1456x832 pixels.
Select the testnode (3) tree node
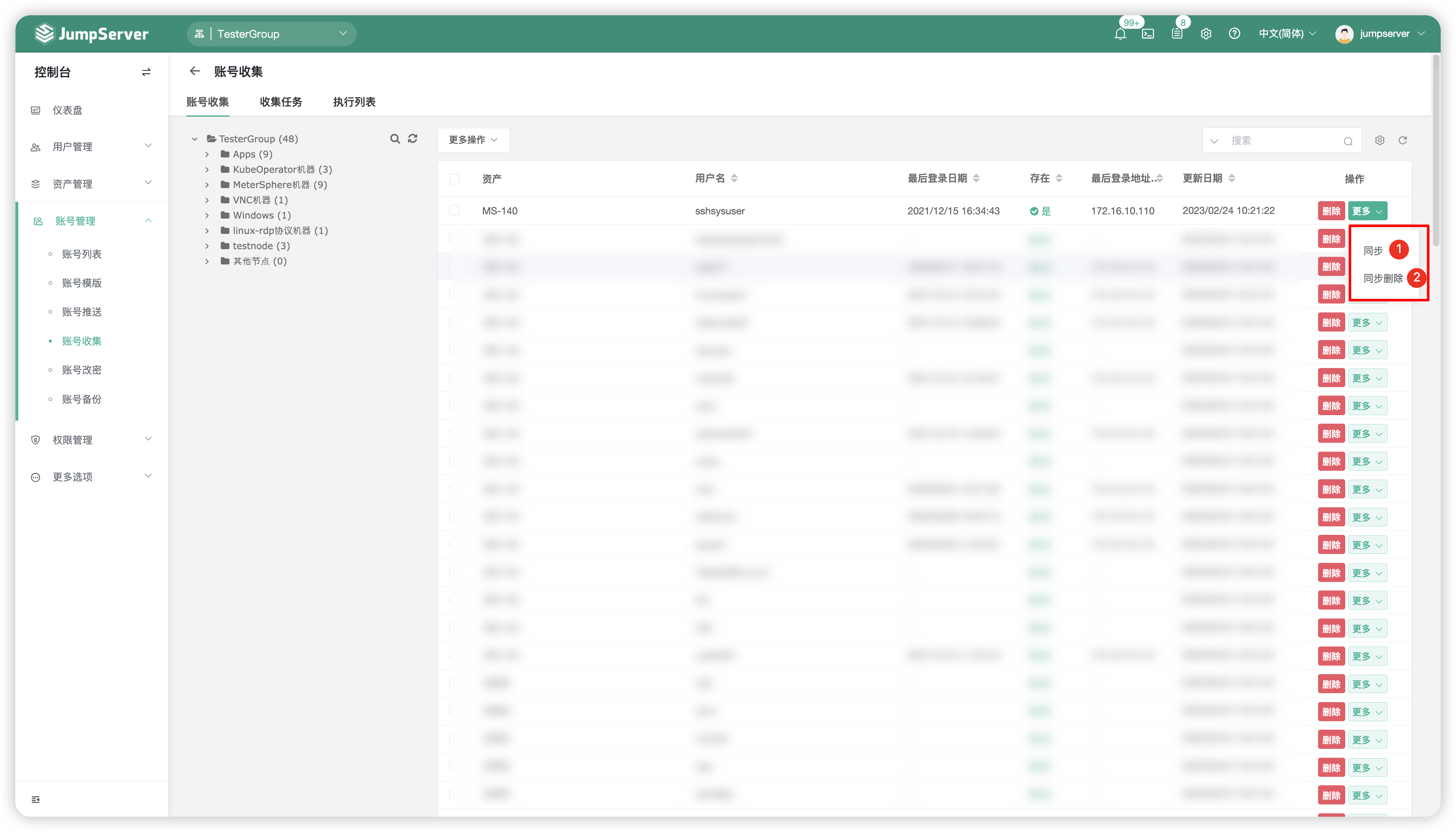[x=261, y=246]
